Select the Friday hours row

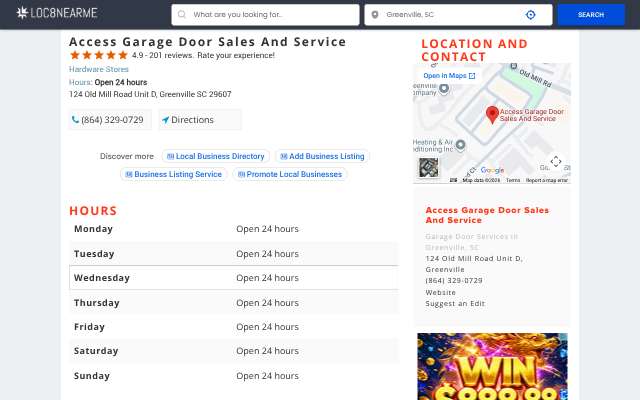pos(234,327)
